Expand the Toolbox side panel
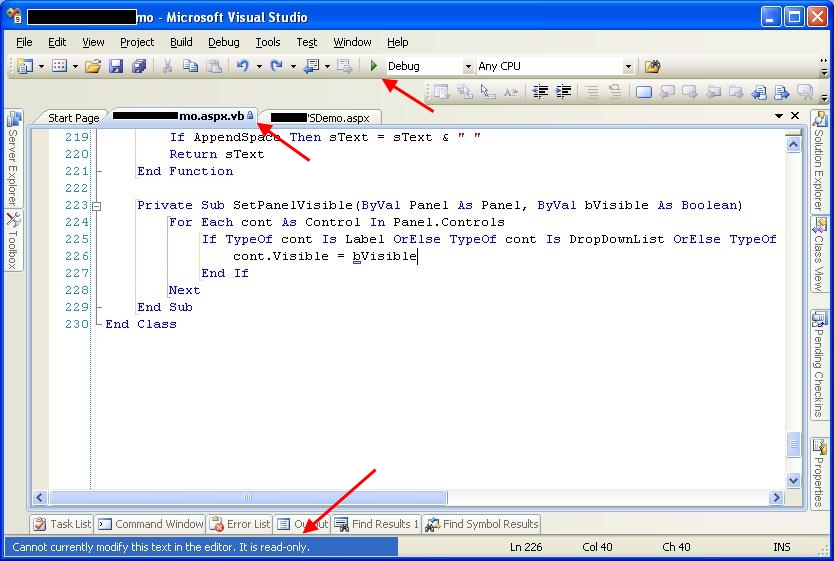This screenshot has width=834, height=561. click(13, 240)
